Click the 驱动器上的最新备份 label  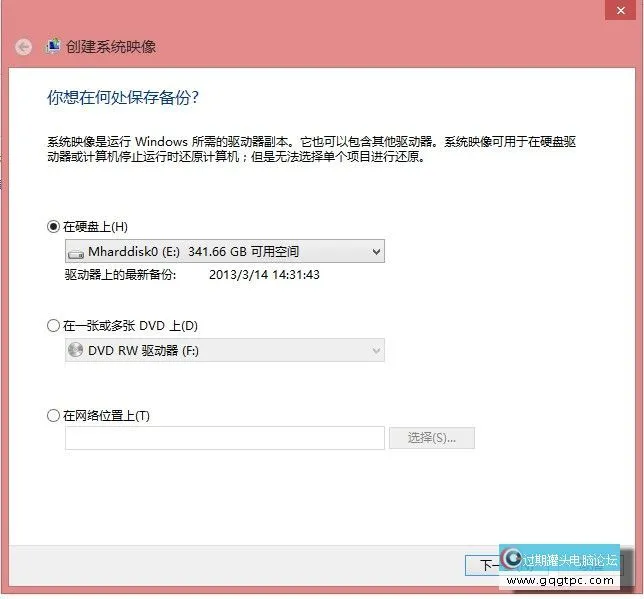click(120, 275)
